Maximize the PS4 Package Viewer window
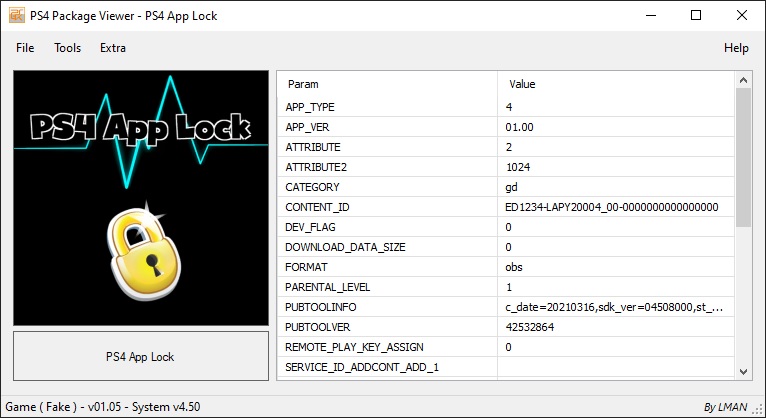 click(x=696, y=16)
